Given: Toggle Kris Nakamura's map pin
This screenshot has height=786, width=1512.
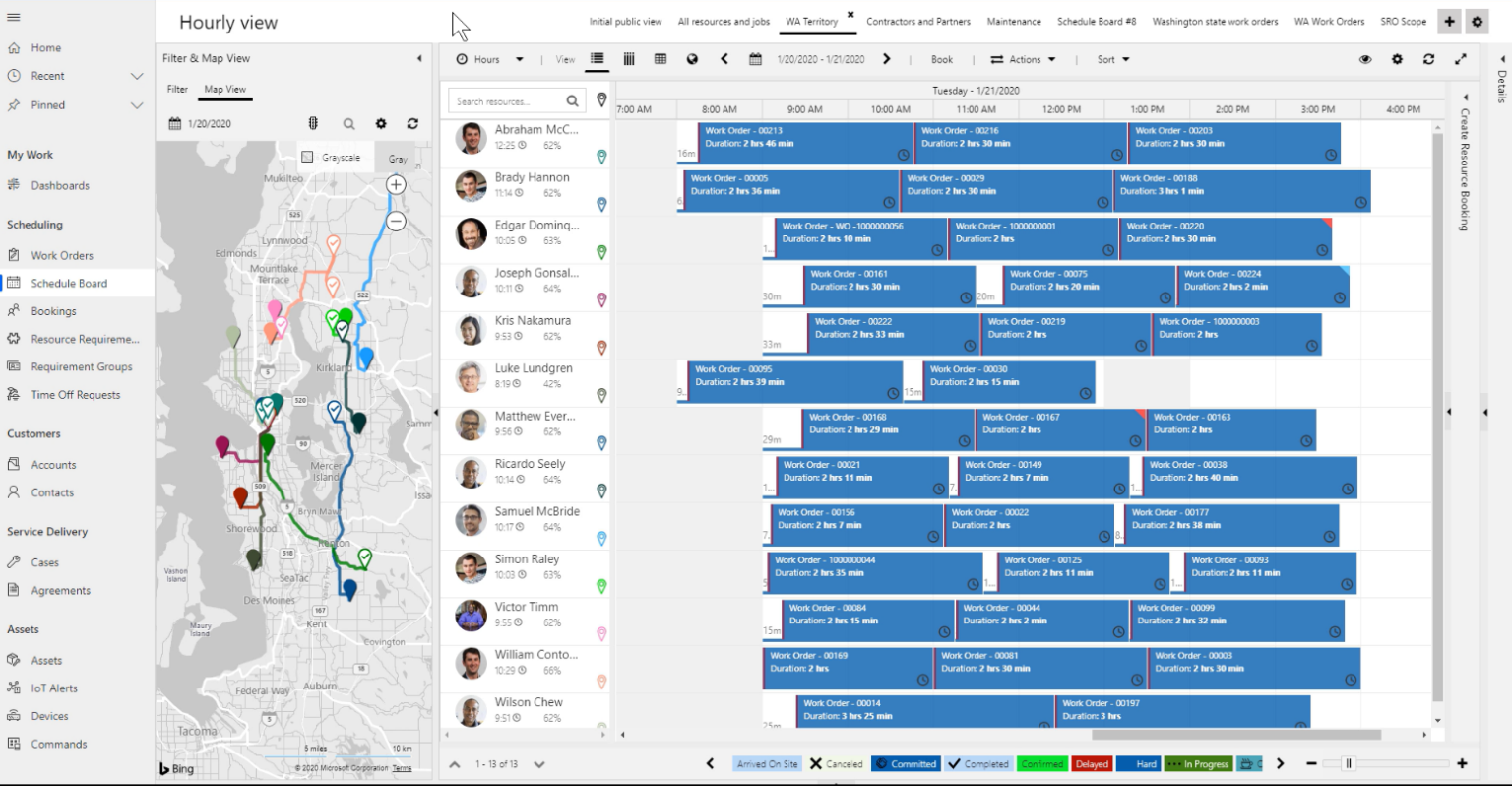Looking at the screenshot, I should (x=601, y=348).
